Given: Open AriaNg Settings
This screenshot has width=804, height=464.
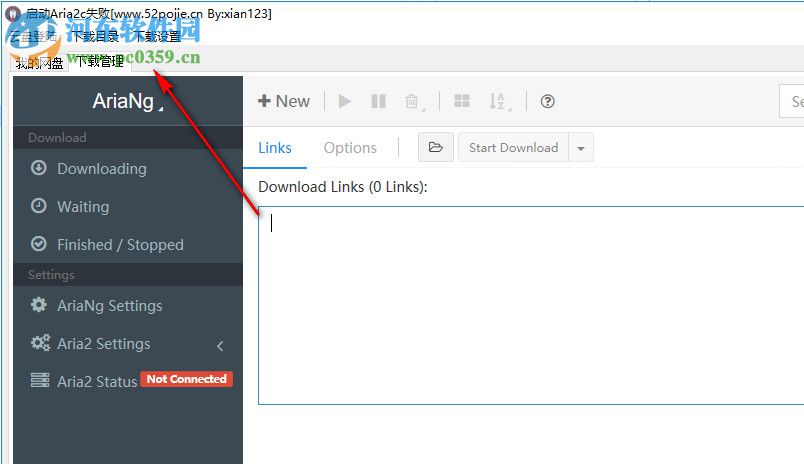Looking at the screenshot, I should 128,306.
